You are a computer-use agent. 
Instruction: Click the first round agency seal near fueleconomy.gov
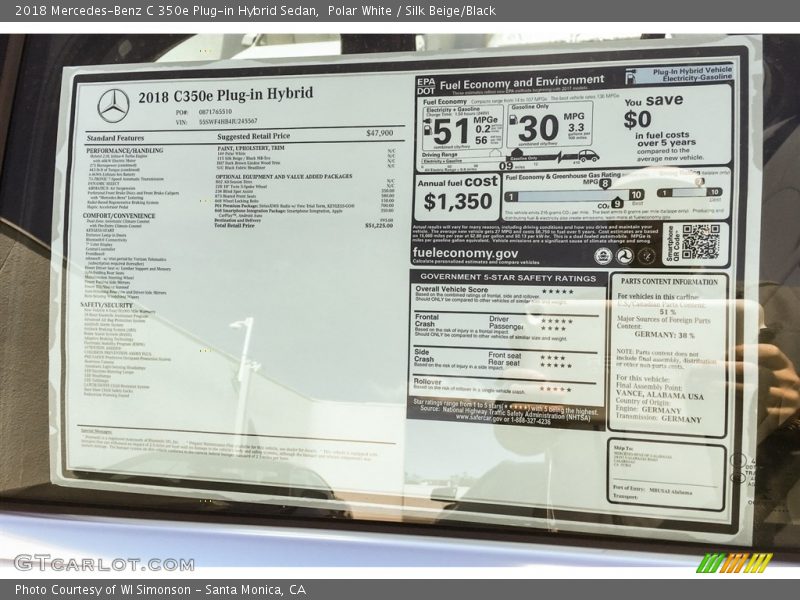click(x=603, y=256)
